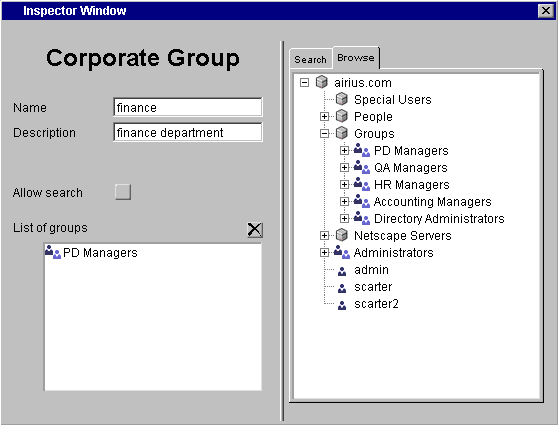Select the People label in tree
Image resolution: width=558 pixels, height=425 pixels.
coord(373,117)
